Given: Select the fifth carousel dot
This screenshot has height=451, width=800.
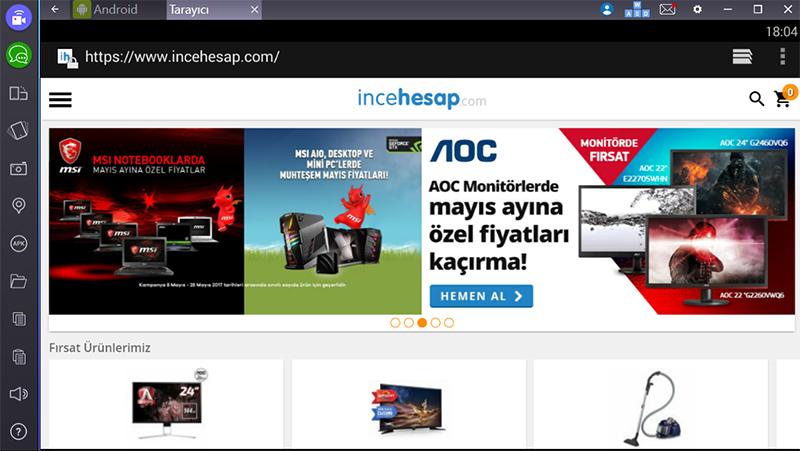Looking at the screenshot, I should pos(448,322).
